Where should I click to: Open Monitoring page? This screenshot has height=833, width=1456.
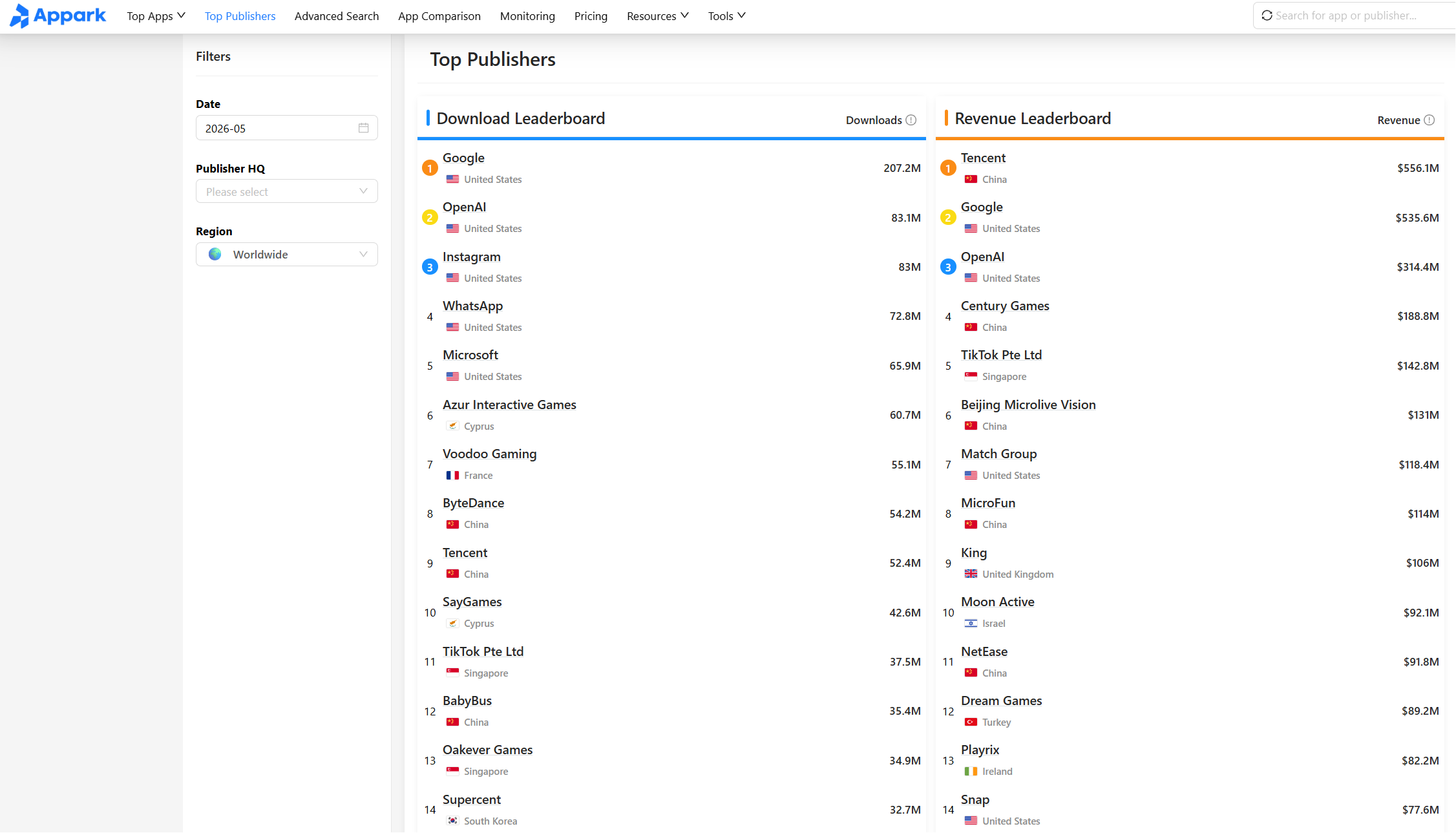point(527,16)
